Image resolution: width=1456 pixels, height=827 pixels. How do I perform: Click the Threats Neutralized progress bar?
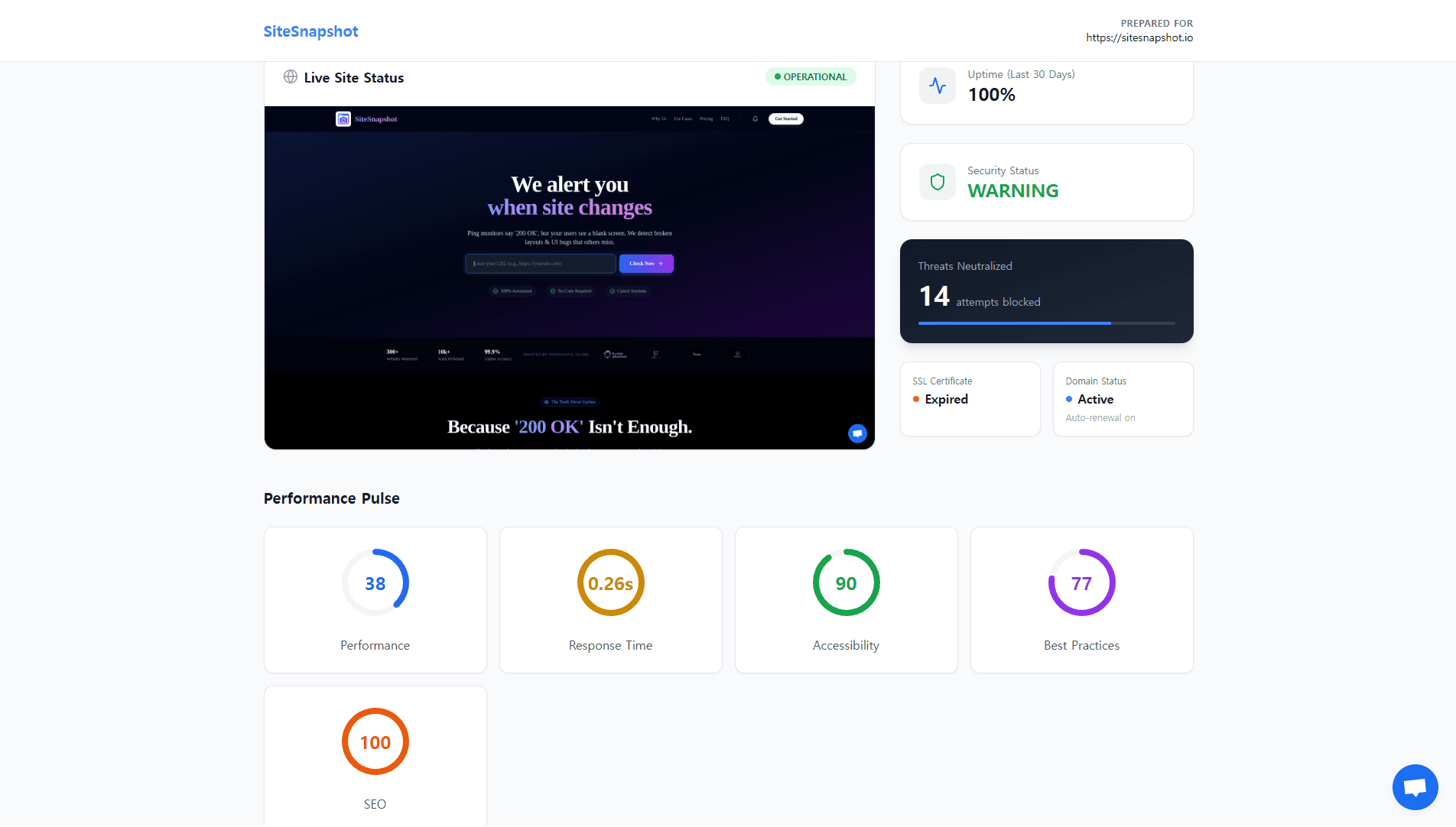[1046, 323]
